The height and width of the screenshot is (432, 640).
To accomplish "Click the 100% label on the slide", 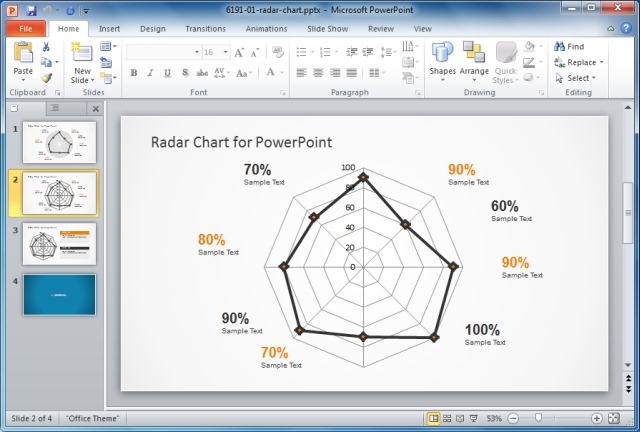I will click(x=482, y=330).
